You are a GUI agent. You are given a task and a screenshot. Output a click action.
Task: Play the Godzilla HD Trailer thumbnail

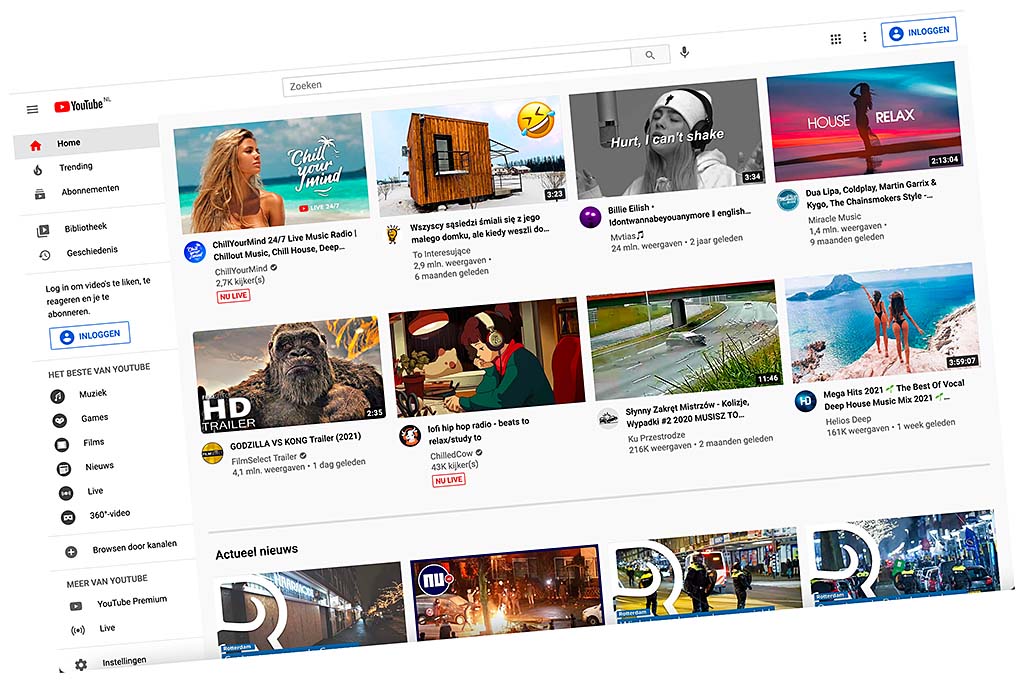click(290, 374)
